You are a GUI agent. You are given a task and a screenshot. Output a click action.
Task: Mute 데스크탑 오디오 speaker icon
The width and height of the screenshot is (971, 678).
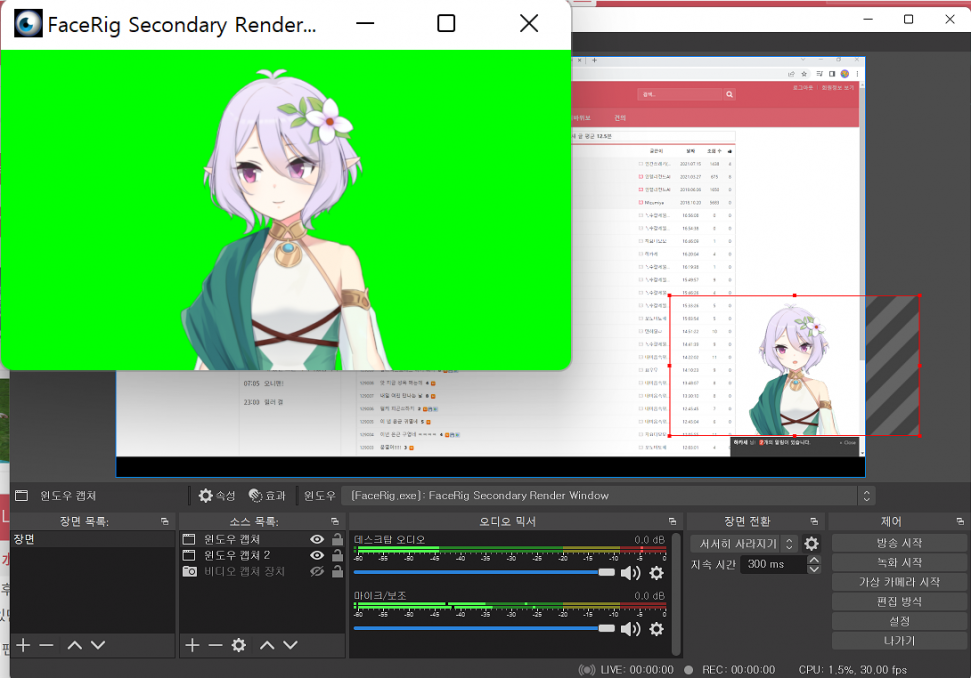coord(630,573)
